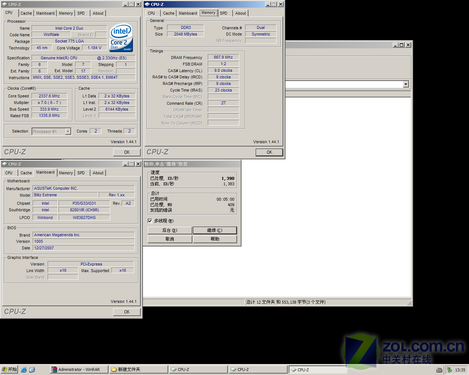Click the Southbridge value "82801IR (ICH9R)"
This screenshot has width=469, height=375.
click(x=84, y=210)
